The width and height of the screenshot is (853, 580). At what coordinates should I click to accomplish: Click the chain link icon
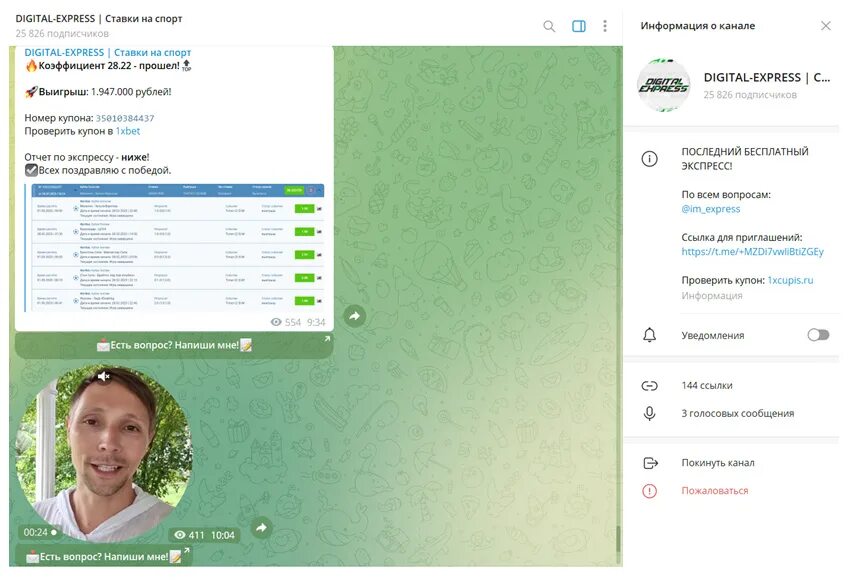pos(650,386)
